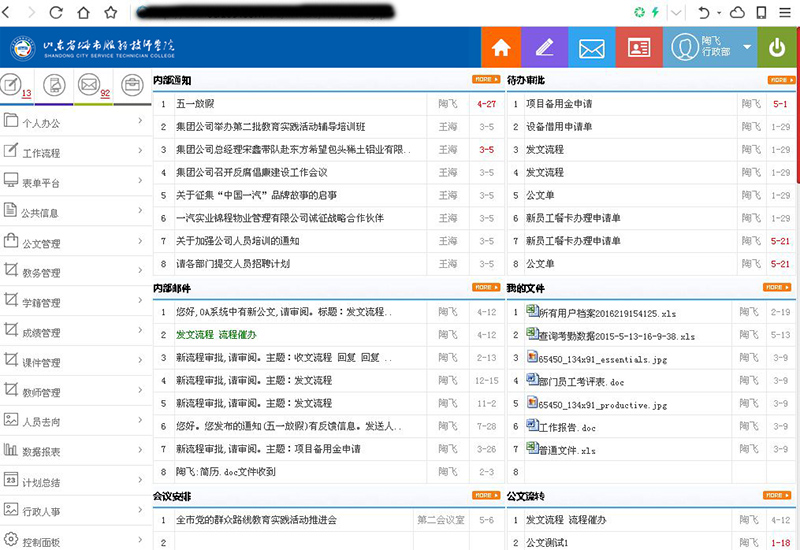
Task: Click the college logo header
Action: (x=93, y=48)
